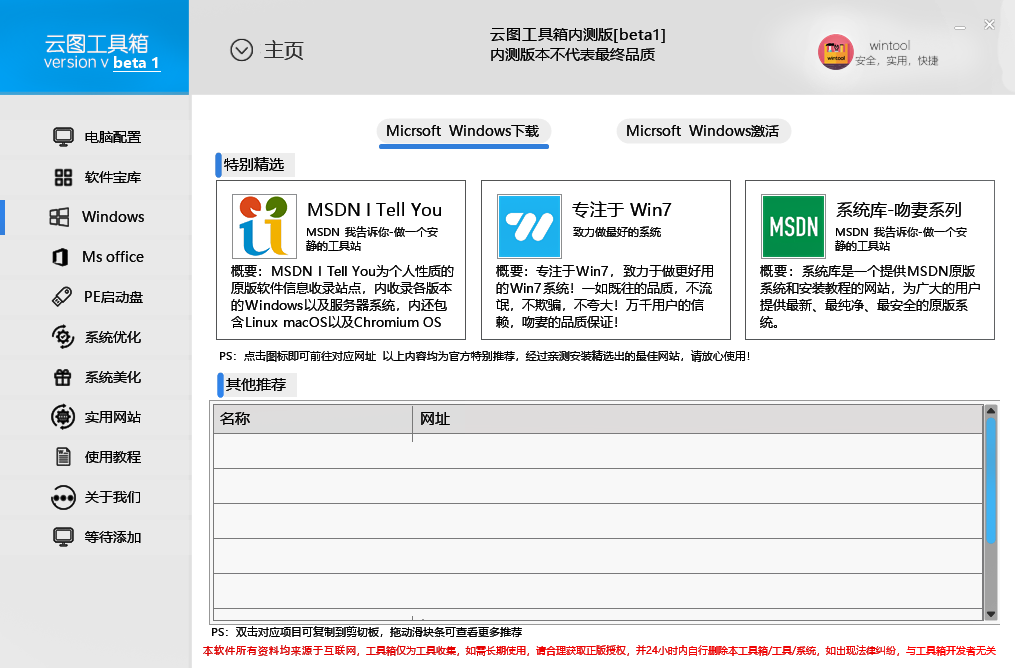Click the blue scrollbar thumb in list
Screen dimensions: 1015x668
click(x=990, y=480)
